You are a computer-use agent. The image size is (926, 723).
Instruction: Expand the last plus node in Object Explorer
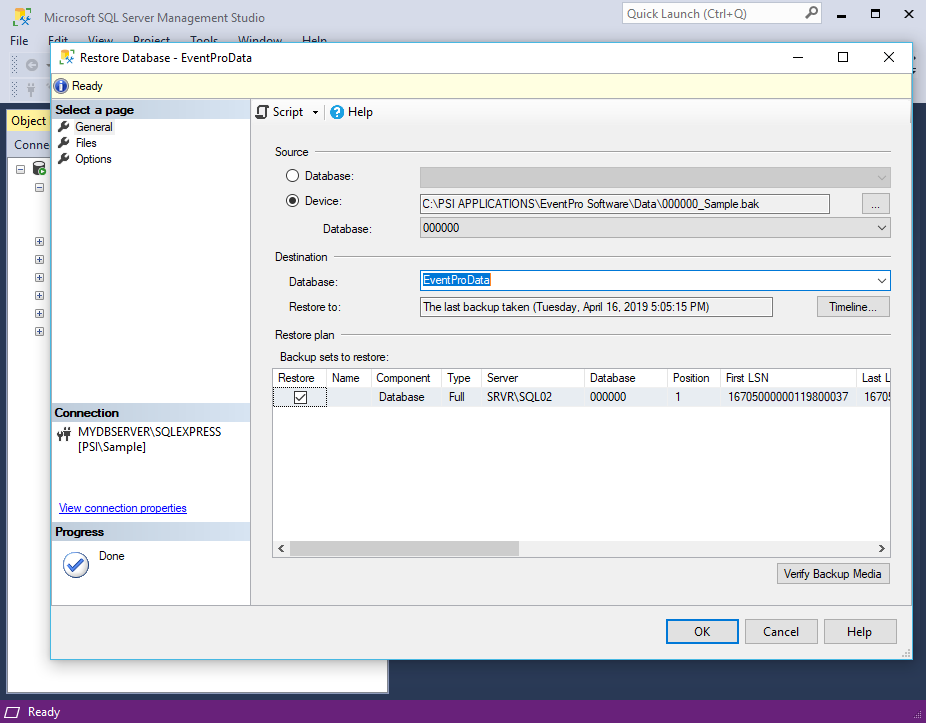[40, 331]
